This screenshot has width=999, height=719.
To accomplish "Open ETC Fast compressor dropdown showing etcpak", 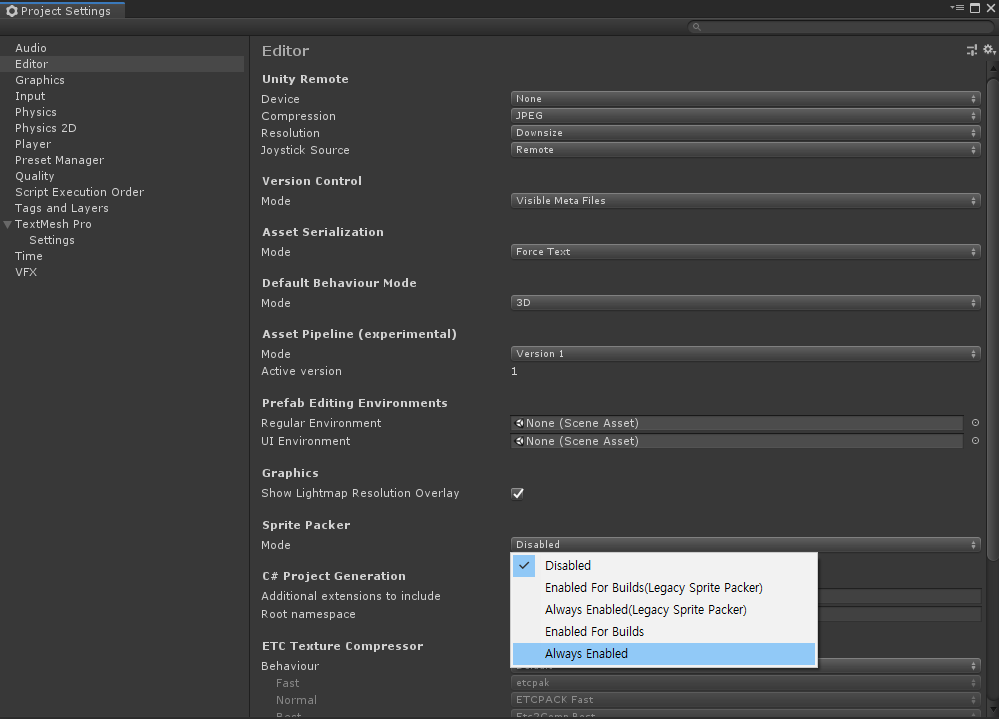I will click(x=745, y=683).
